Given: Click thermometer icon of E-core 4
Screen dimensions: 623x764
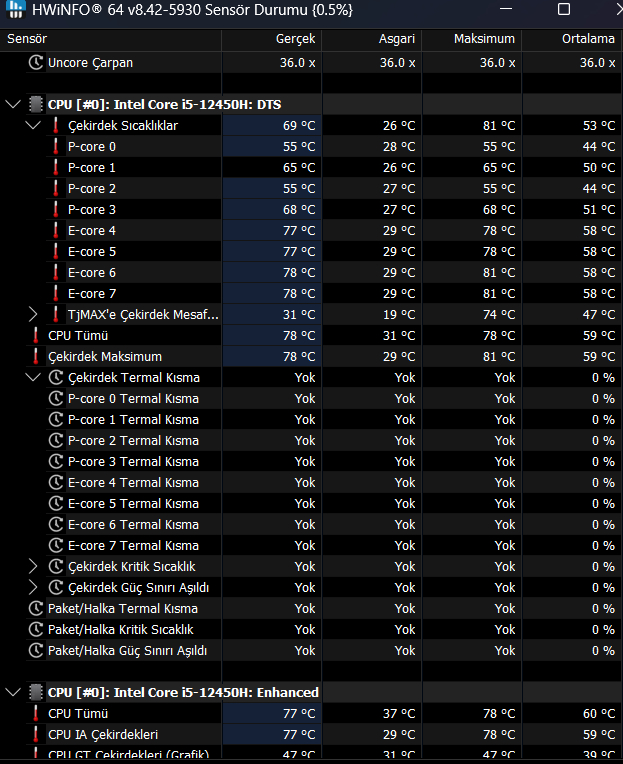Looking at the screenshot, I should click(56, 230).
